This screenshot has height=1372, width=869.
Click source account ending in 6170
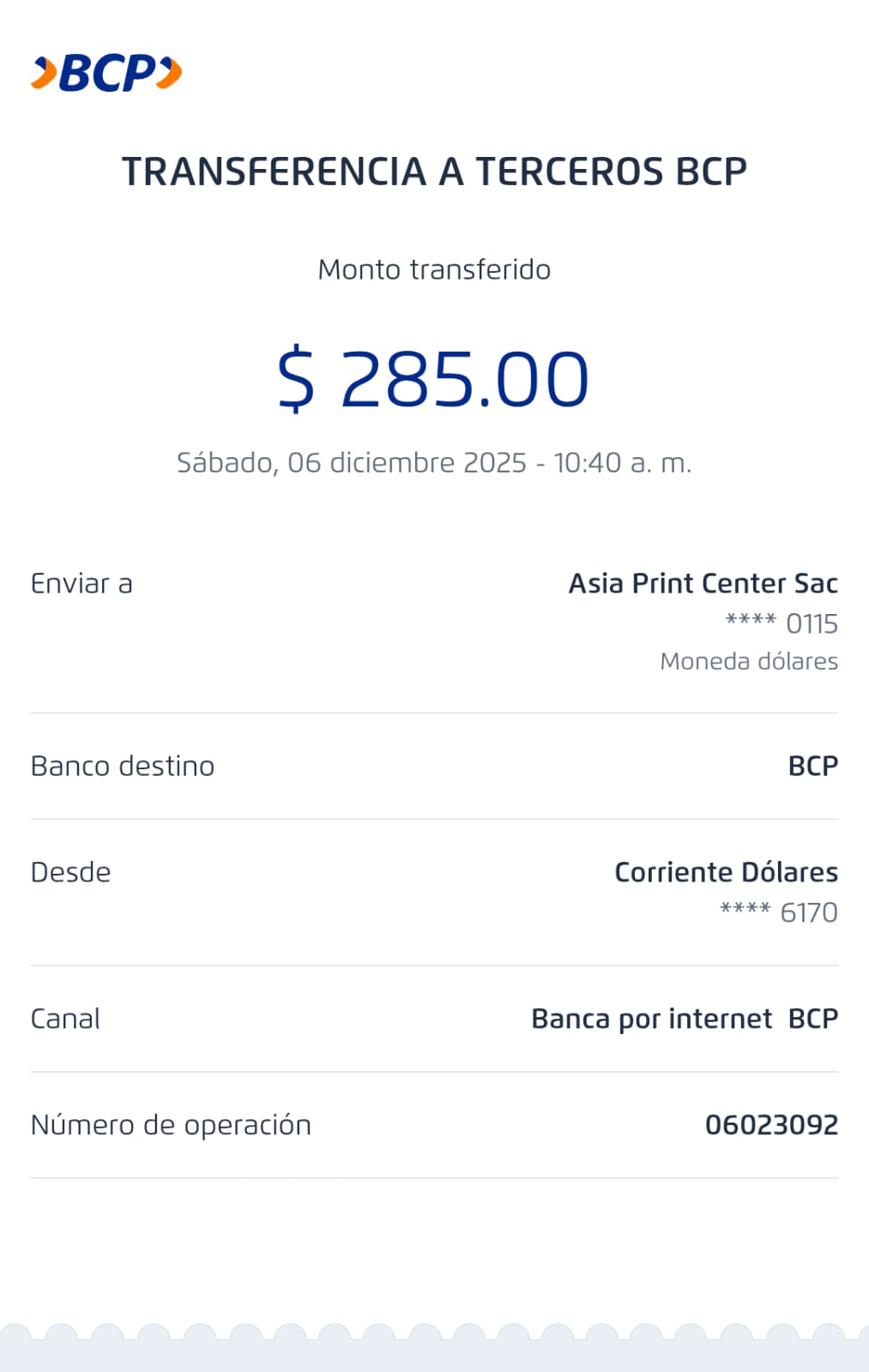779,912
